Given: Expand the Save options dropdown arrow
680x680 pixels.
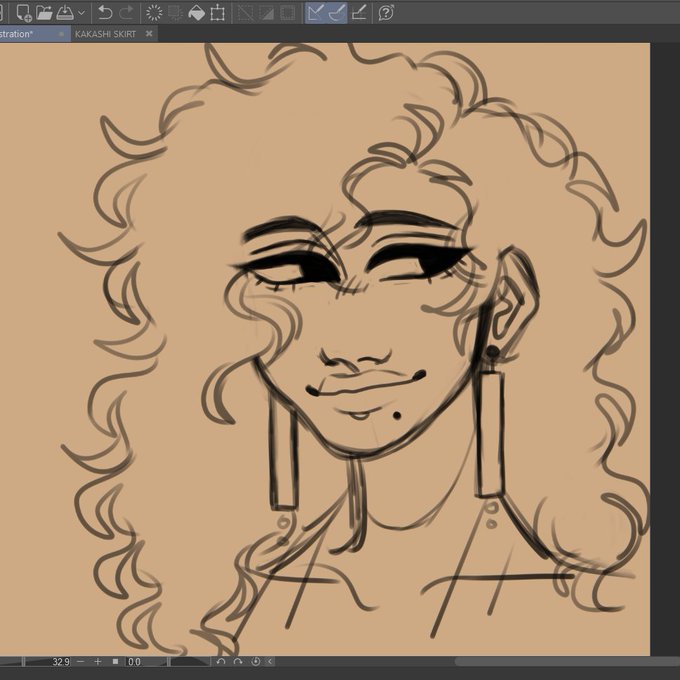Looking at the screenshot, I should coord(82,13).
